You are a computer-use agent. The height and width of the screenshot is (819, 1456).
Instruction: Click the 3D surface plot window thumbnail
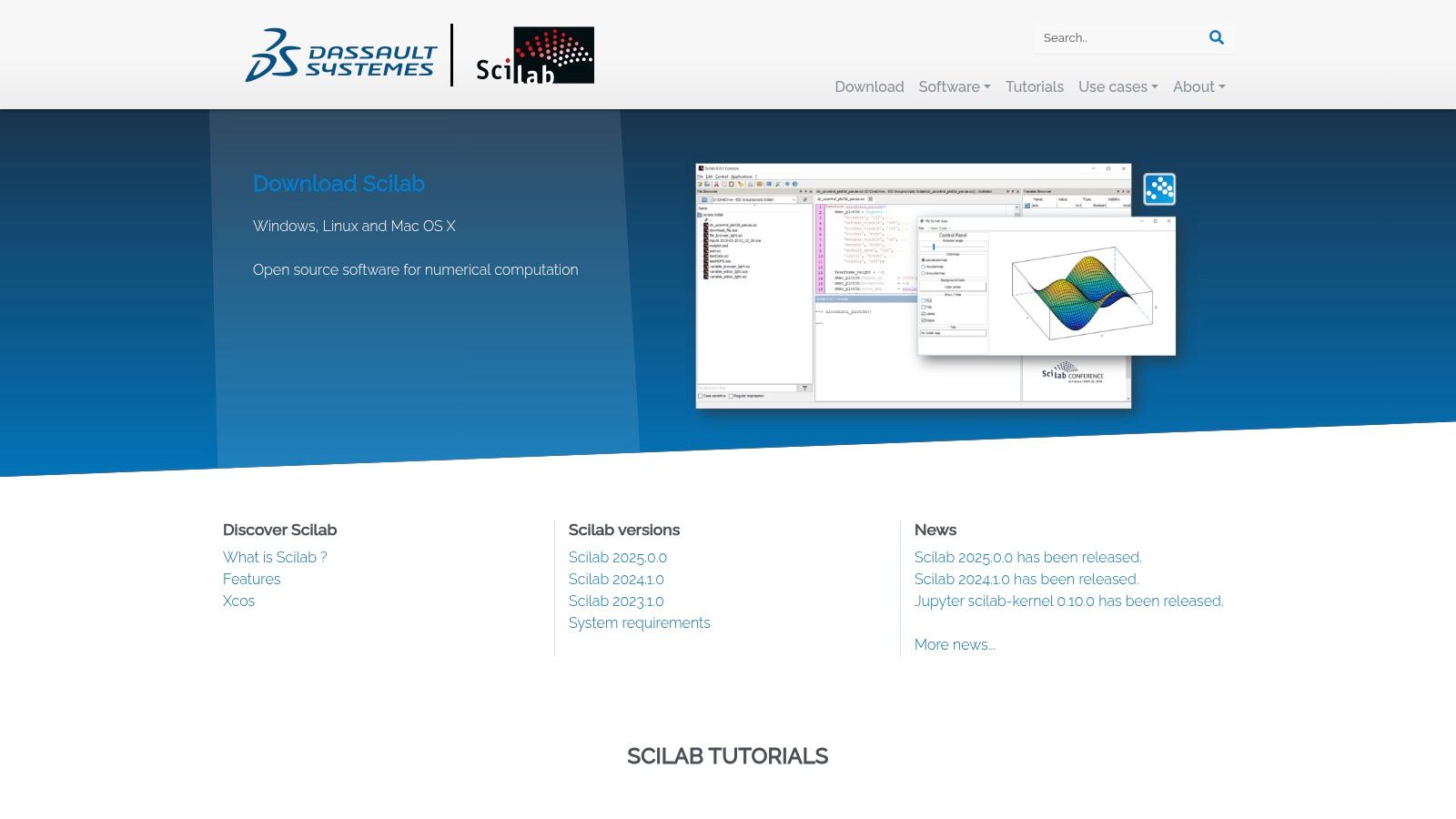1046,286
